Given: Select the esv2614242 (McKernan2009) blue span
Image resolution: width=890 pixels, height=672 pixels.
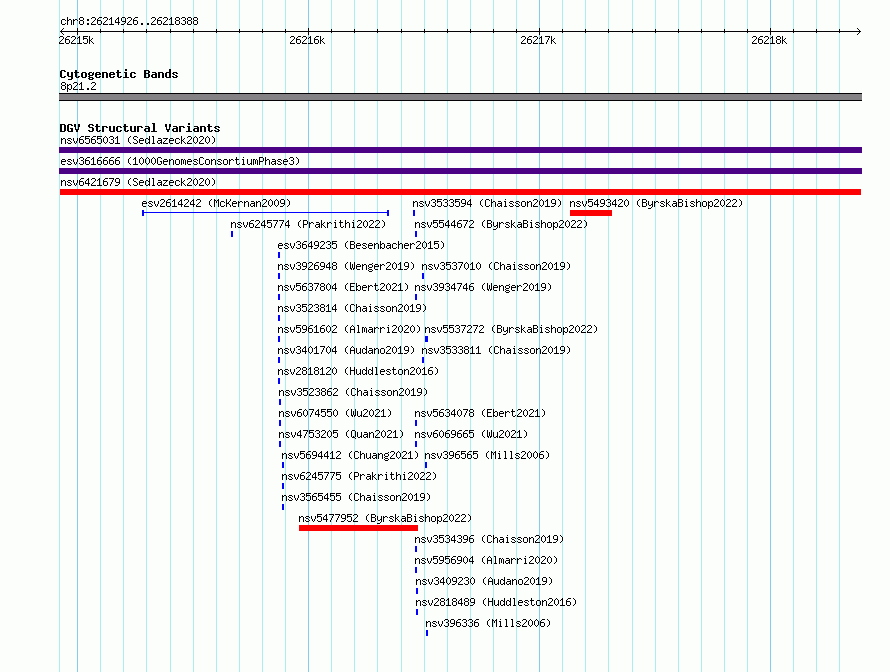Looking at the screenshot, I should 266,213.
